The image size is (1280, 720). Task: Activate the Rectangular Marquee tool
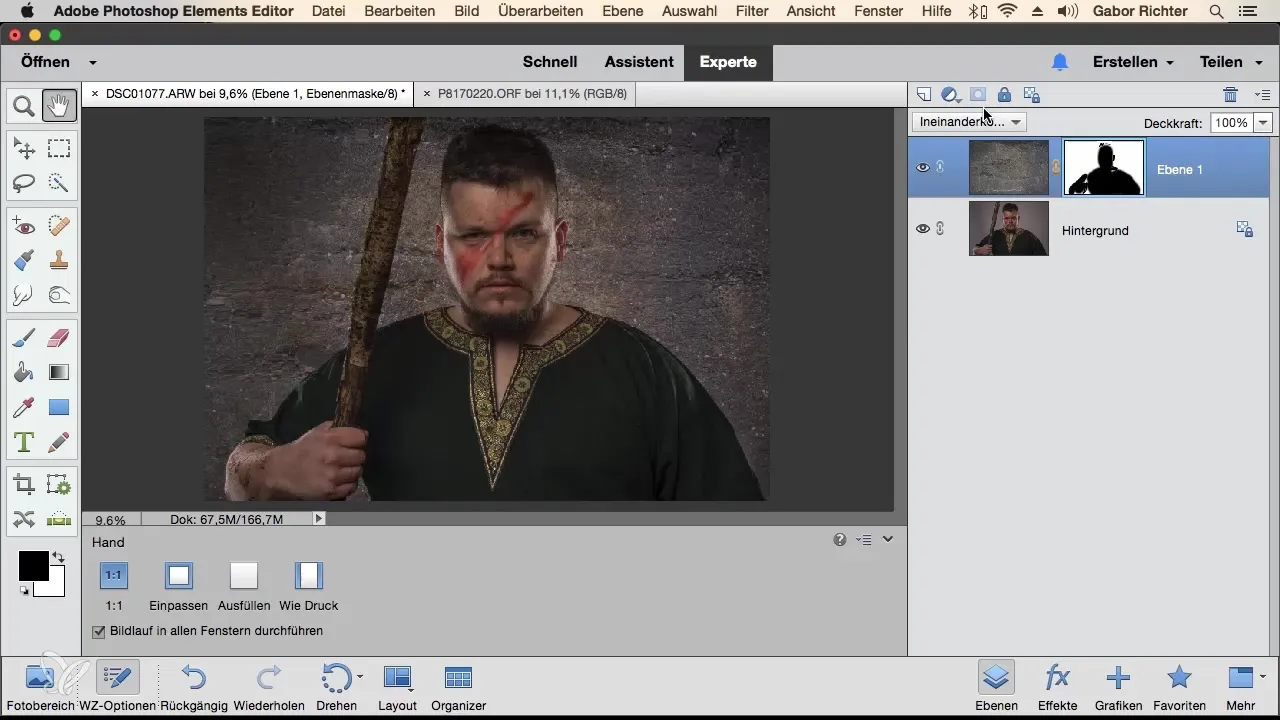(x=59, y=149)
